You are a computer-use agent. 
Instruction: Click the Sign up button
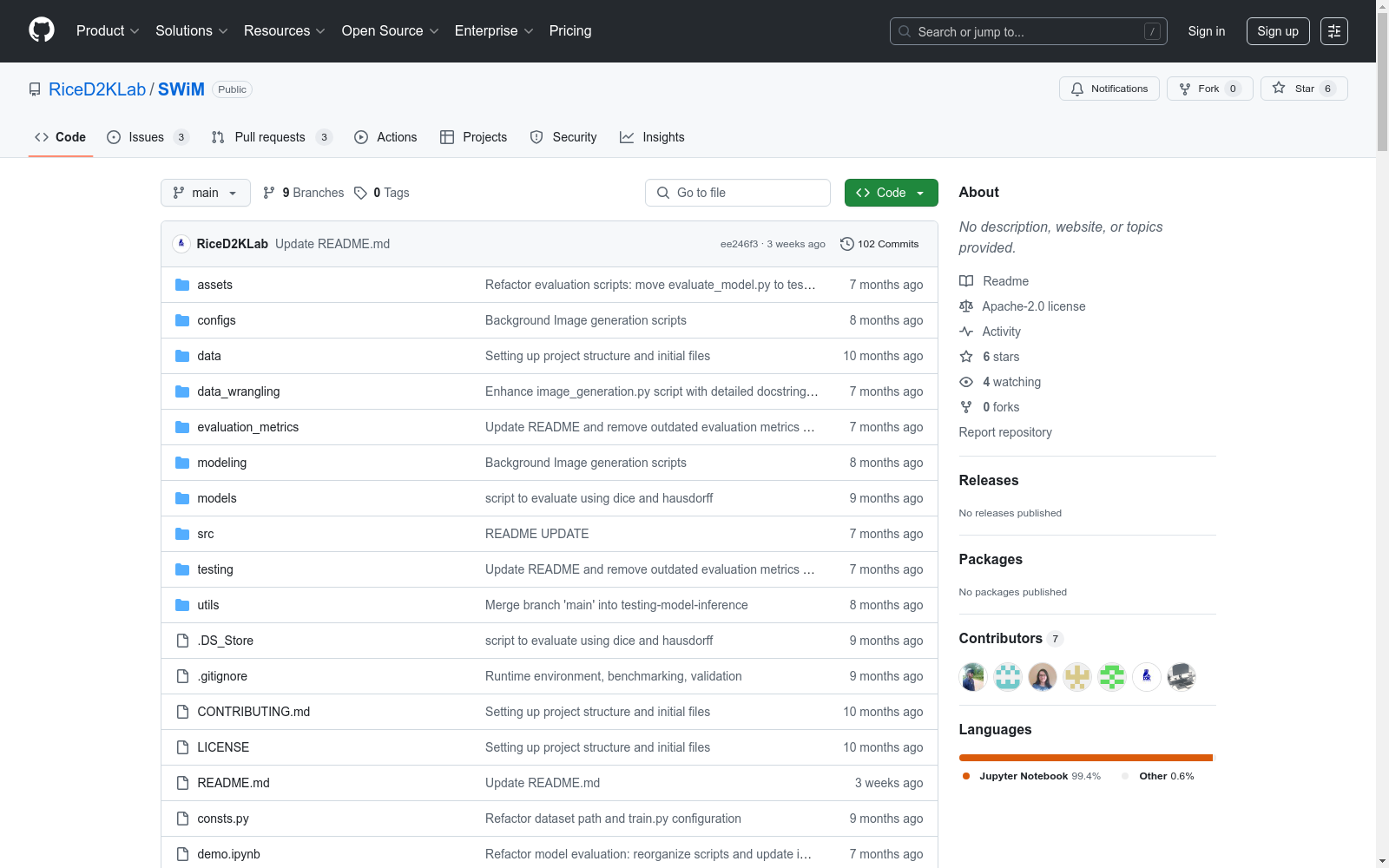(x=1278, y=31)
